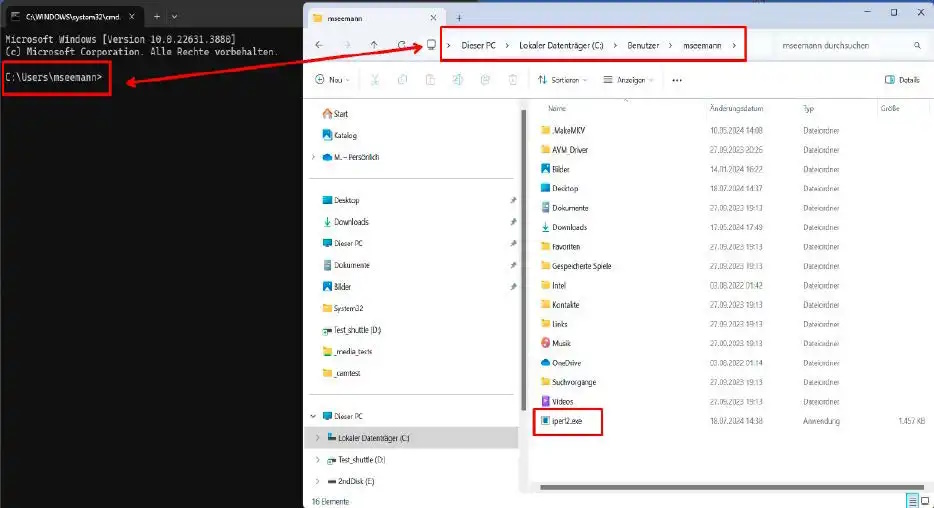Screen dimensions: 934x508
Task: Click the search magnifier icon
Action: coord(917,45)
